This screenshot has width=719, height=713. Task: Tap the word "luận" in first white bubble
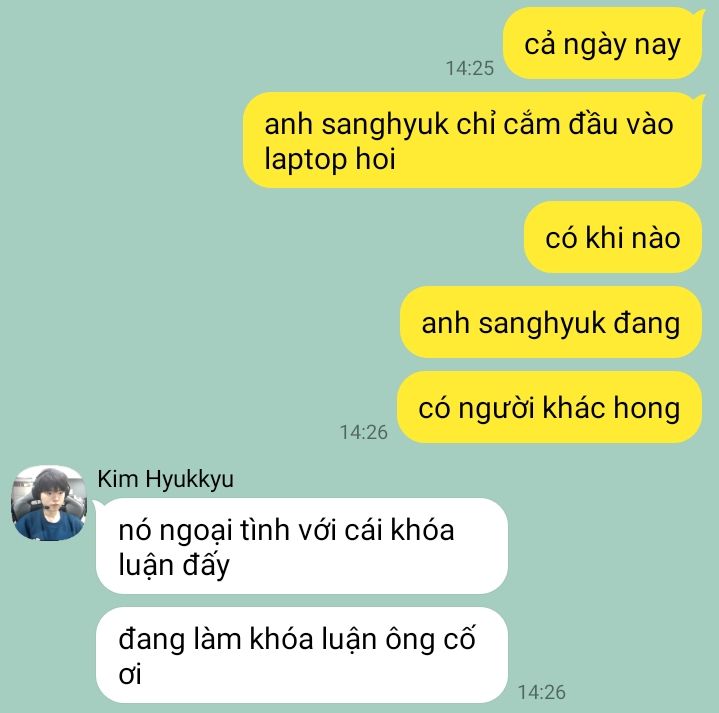[x=146, y=565]
